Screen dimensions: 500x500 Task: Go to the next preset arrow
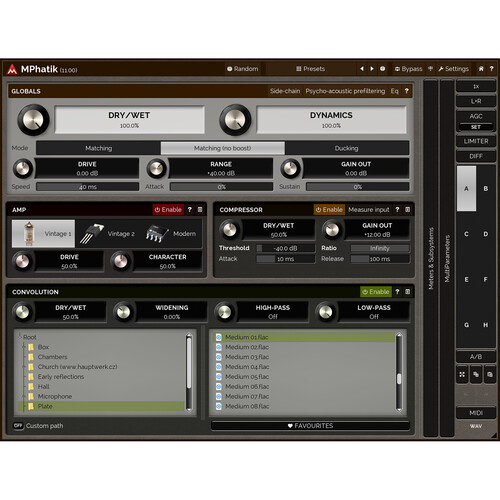pyautogui.click(x=372, y=69)
